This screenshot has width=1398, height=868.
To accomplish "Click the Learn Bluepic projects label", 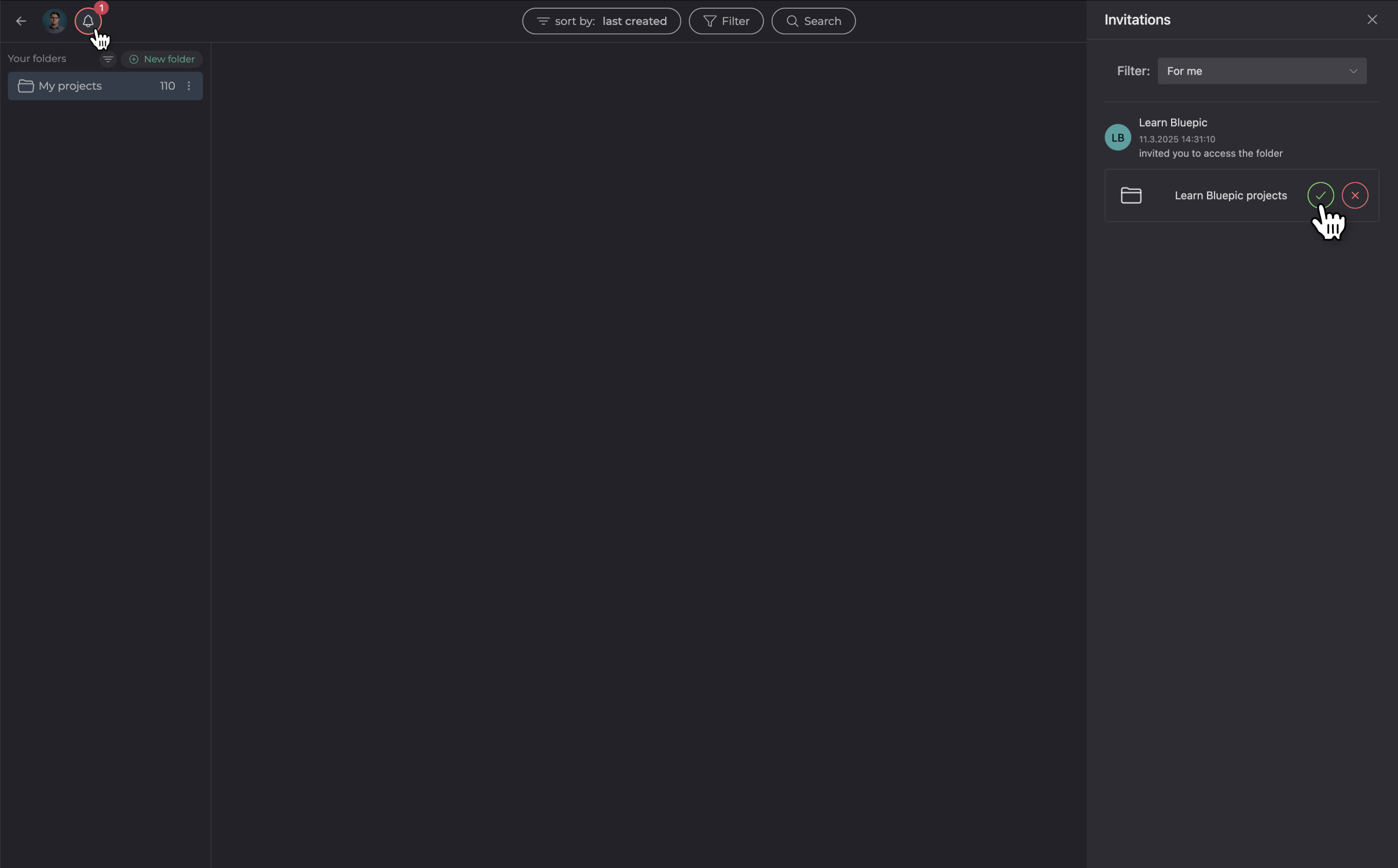I will click(x=1231, y=196).
